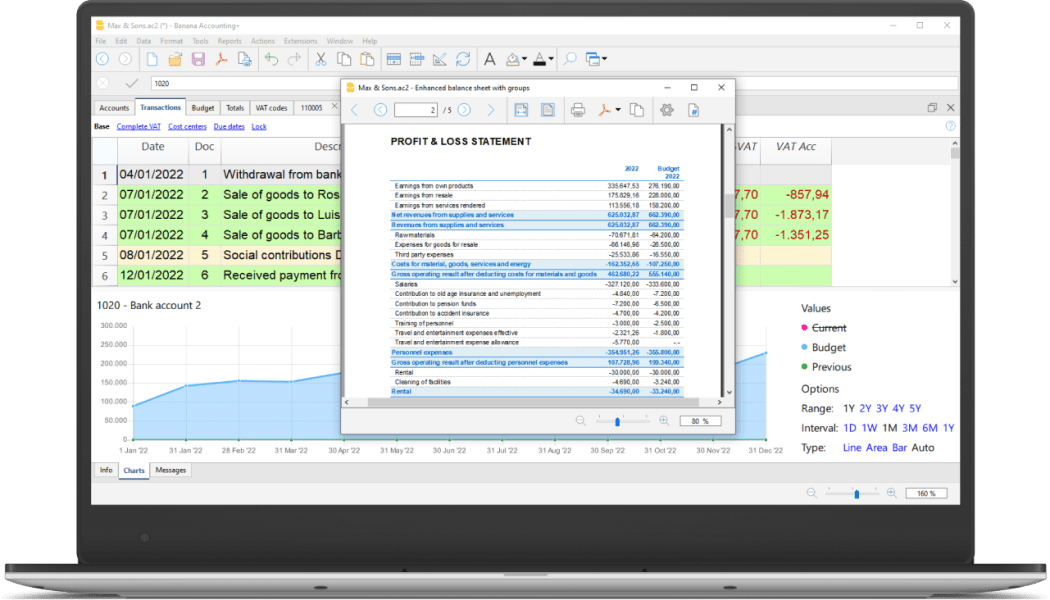Click the preview first page arrow
The width and height of the screenshot is (1050, 600).
tap(355, 110)
